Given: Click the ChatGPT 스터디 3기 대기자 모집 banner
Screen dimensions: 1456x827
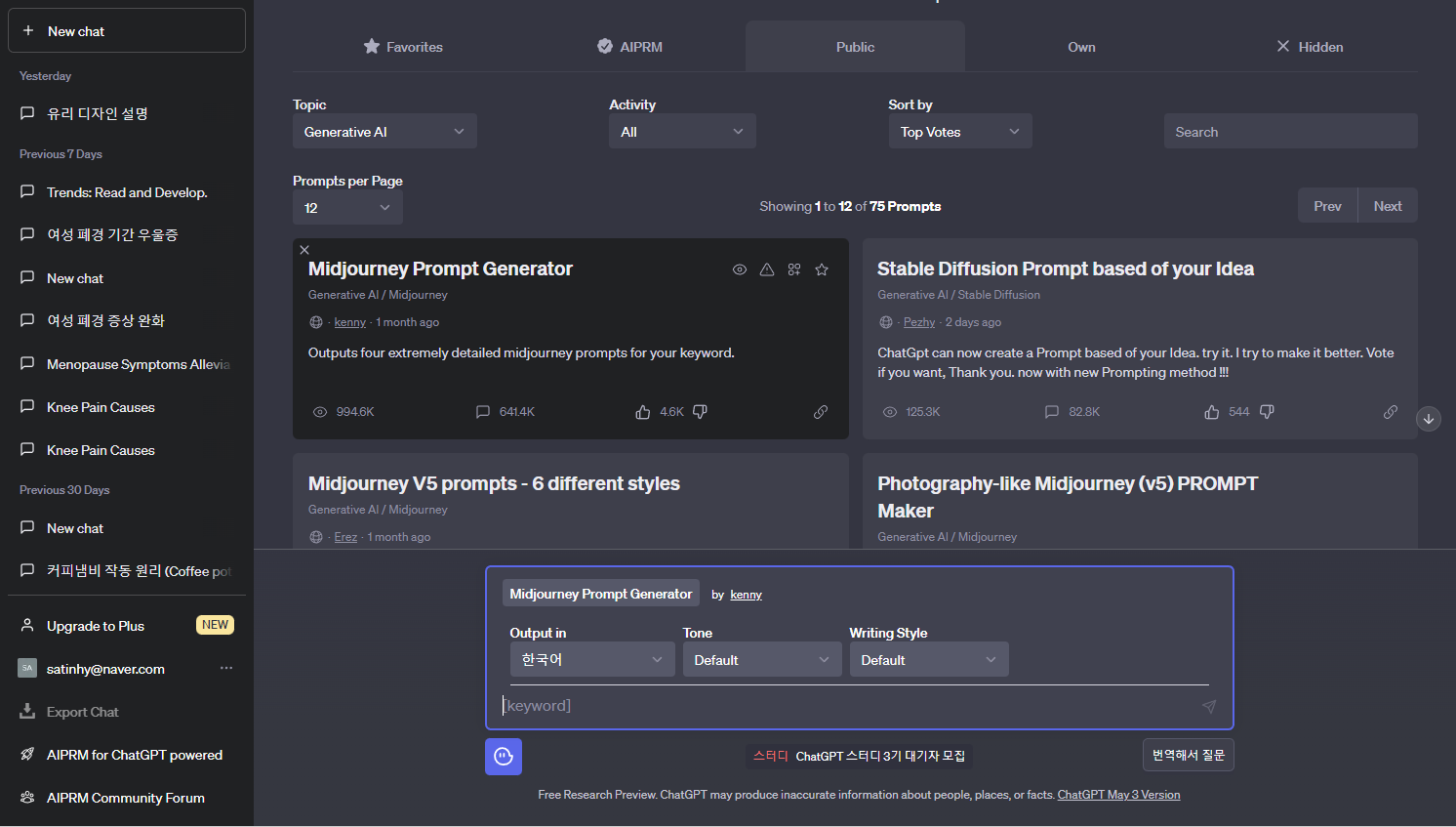Looking at the screenshot, I should (859, 756).
